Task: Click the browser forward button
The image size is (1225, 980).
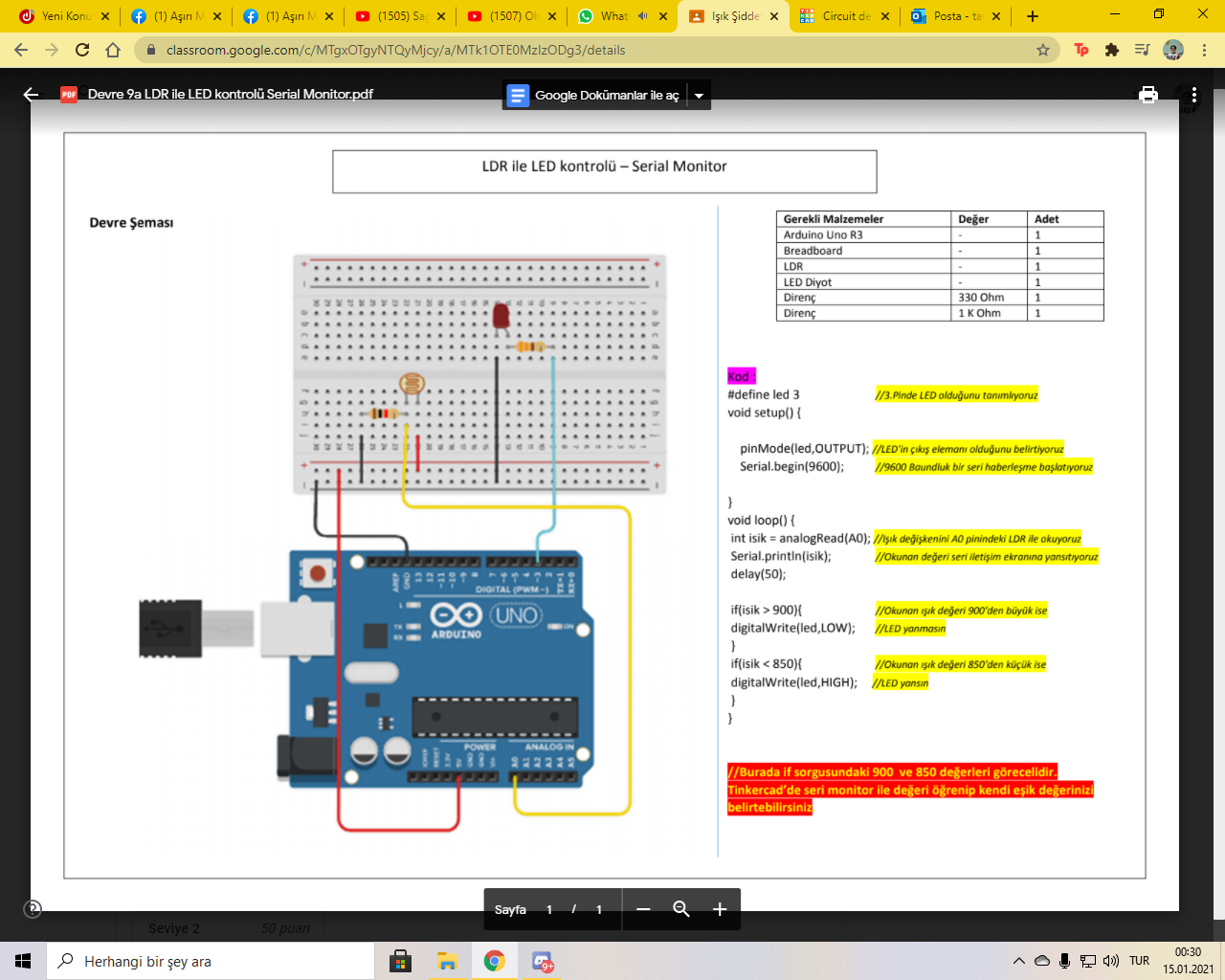Action: [x=52, y=50]
